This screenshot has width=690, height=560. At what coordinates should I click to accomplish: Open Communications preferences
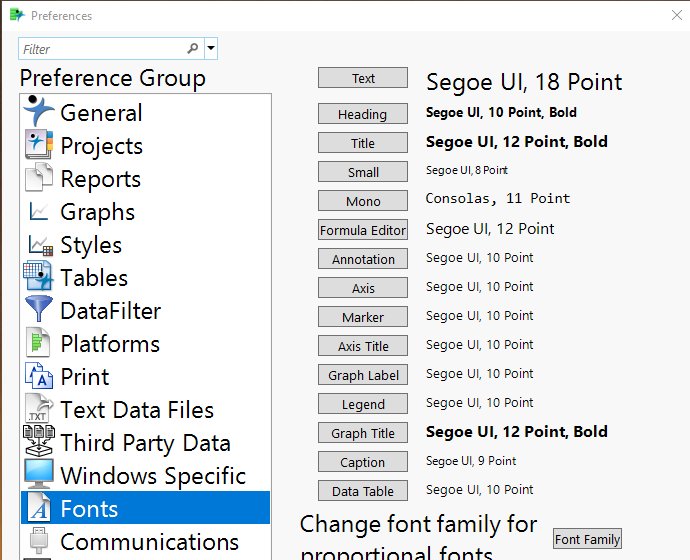coord(145,541)
